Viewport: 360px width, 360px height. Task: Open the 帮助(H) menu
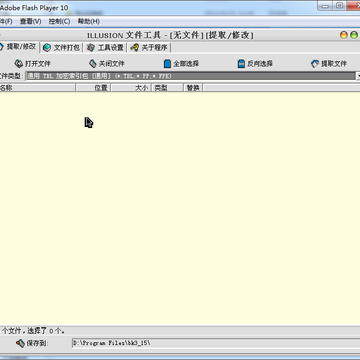pyautogui.click(x=89, y=21)
